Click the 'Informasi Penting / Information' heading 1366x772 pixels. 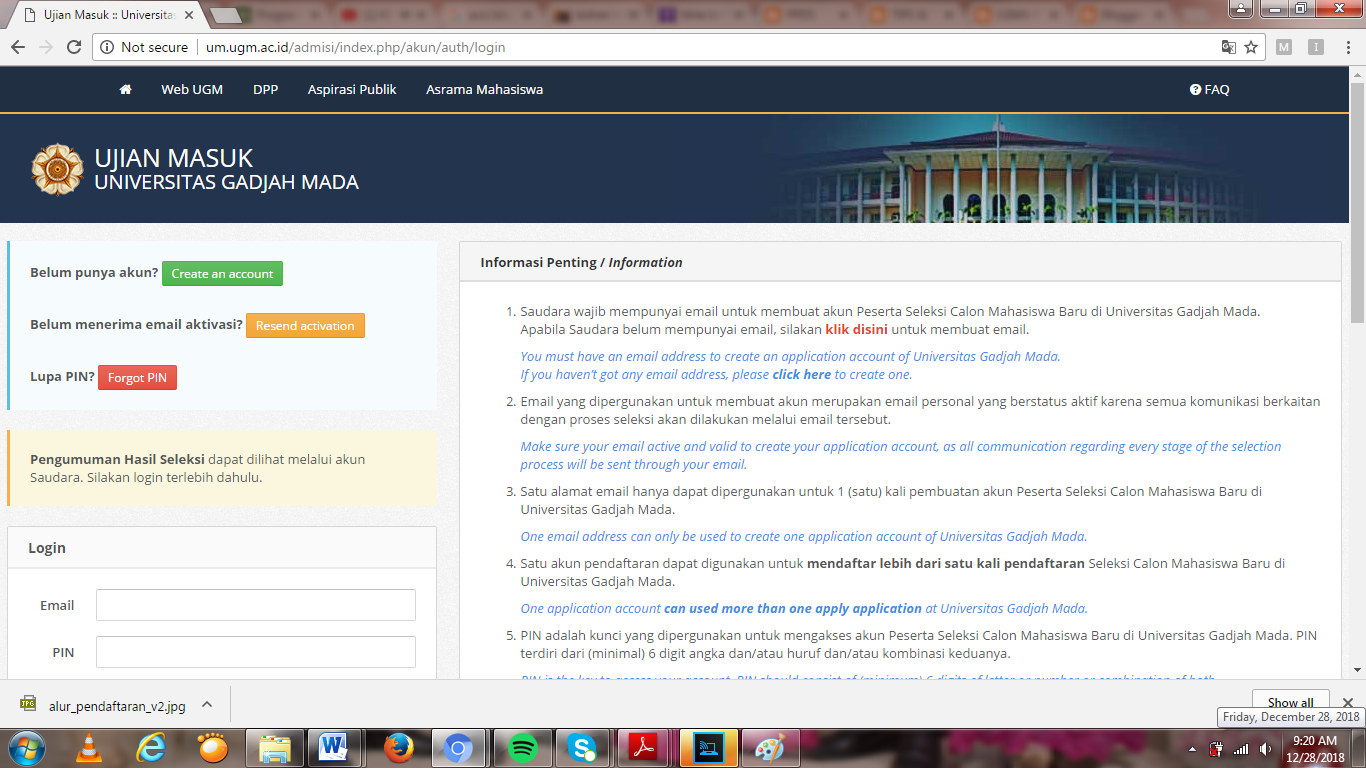click(581, 262)
